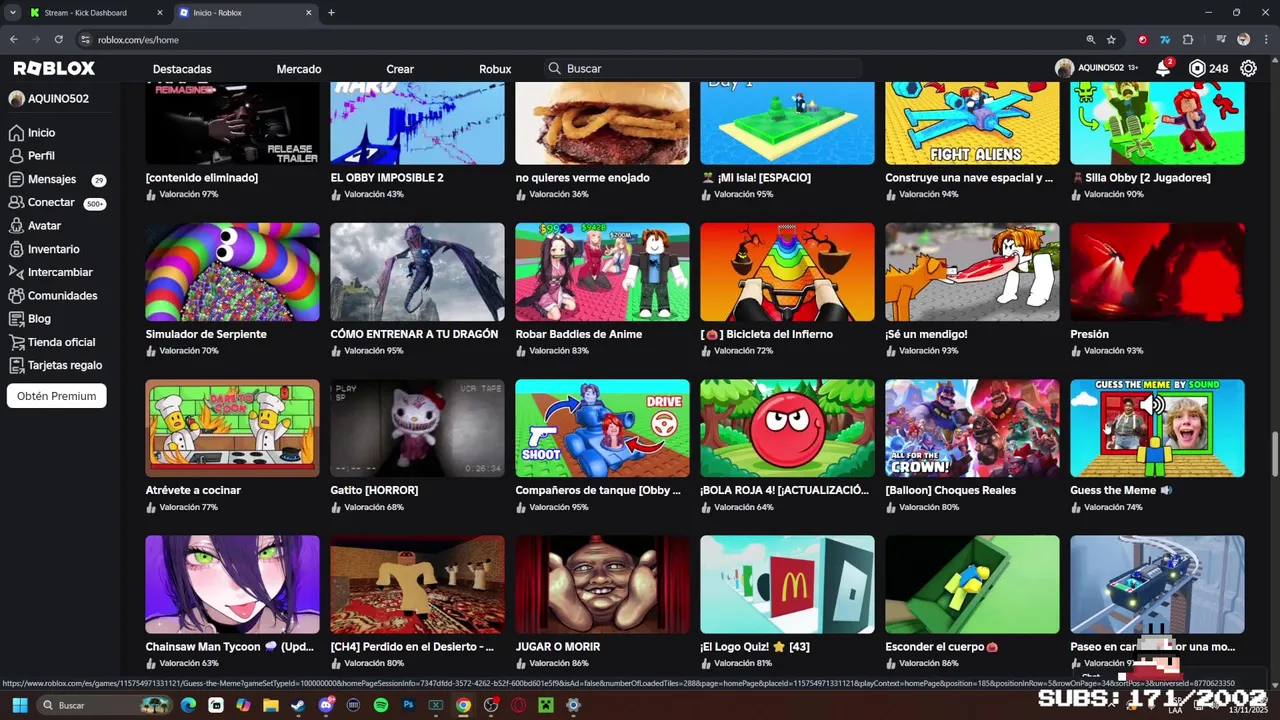Open Atrévete a cocinar game thumbnail
This screenshot has height=720, width=1280.
click(x=232, y=428)
